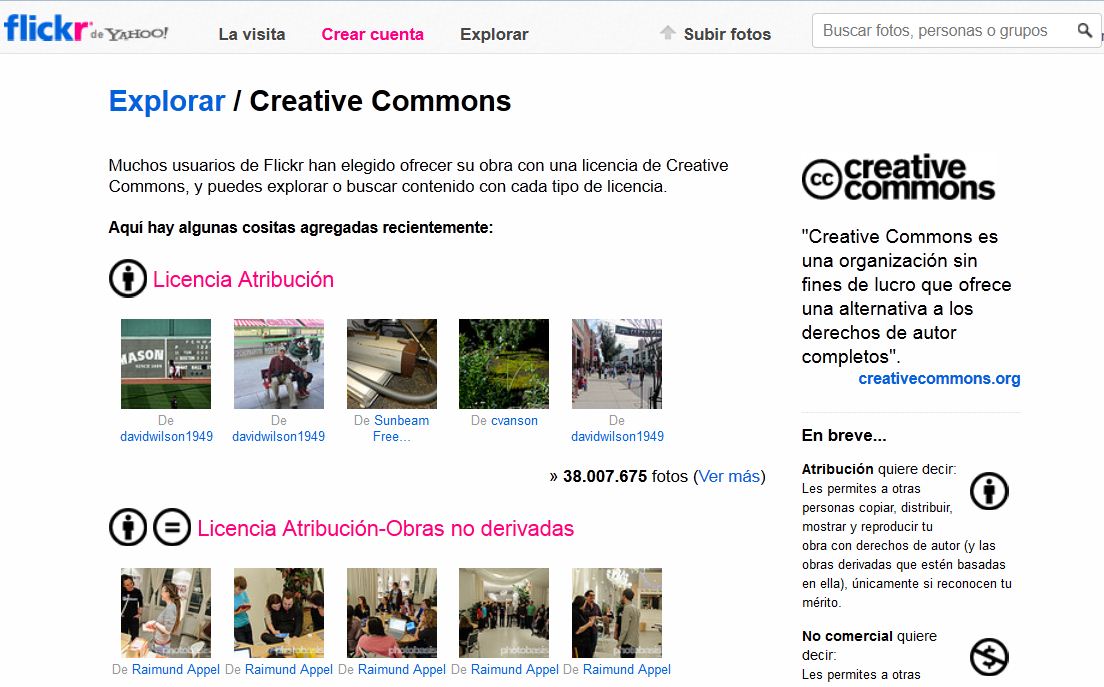Image resolution: width=1104 pixels, height=687 pixels.
Task: Select Subir fotos in the top bar
Action: click(727, 34)
